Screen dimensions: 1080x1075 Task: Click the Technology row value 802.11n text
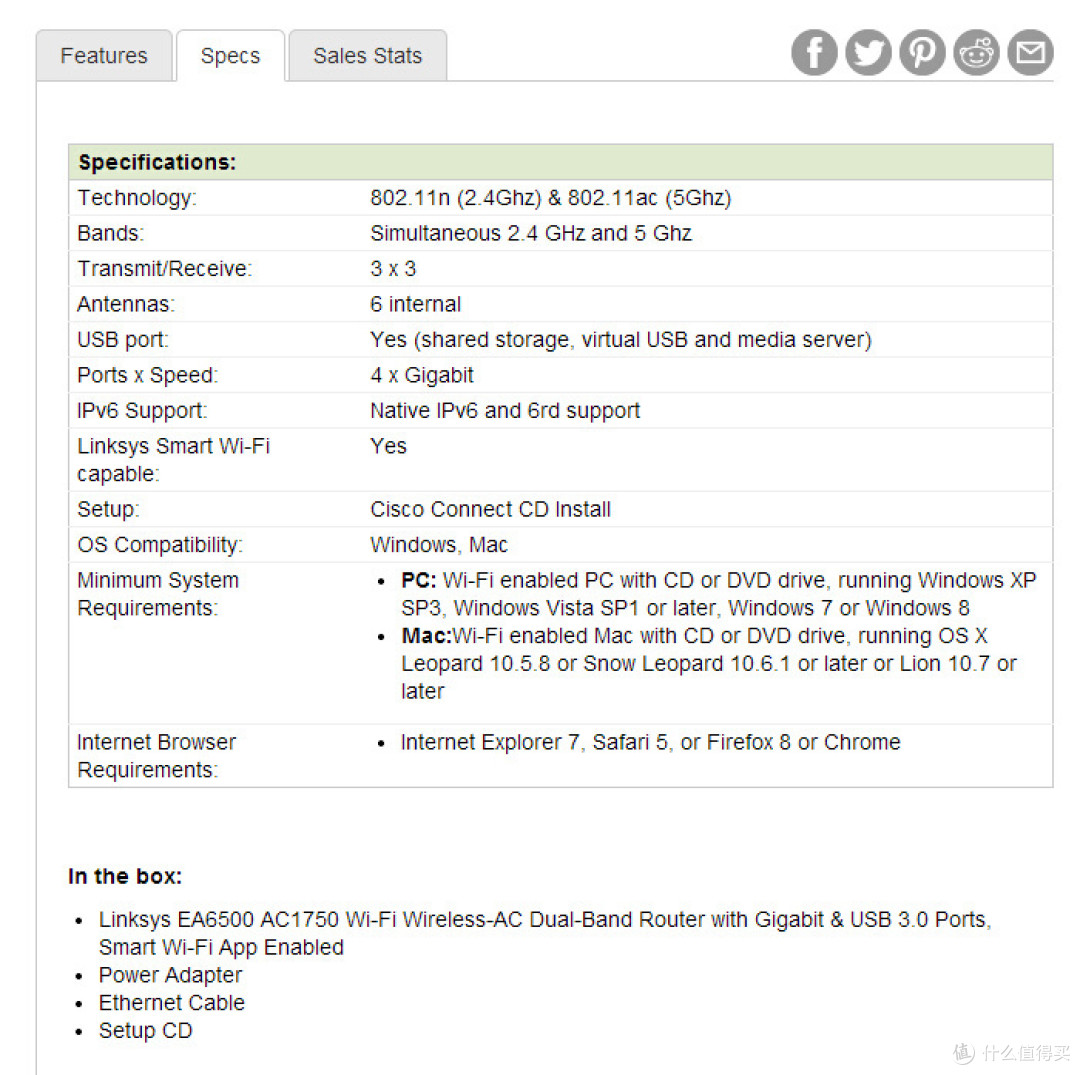(x=550, y=198)
